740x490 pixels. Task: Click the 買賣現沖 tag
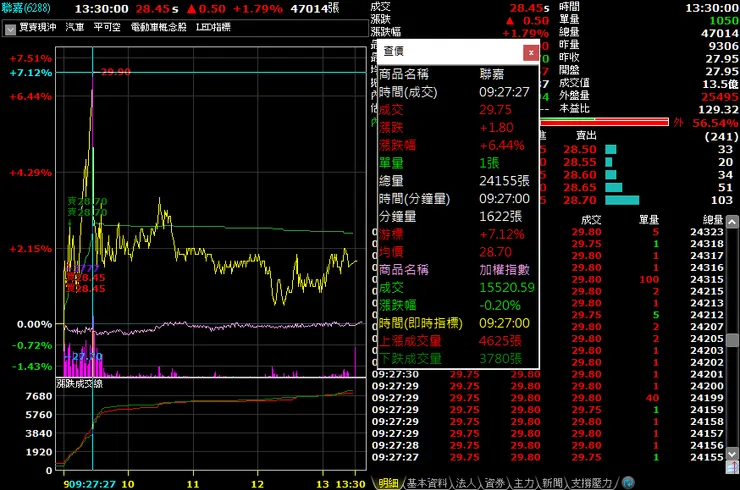coord(38,27)
